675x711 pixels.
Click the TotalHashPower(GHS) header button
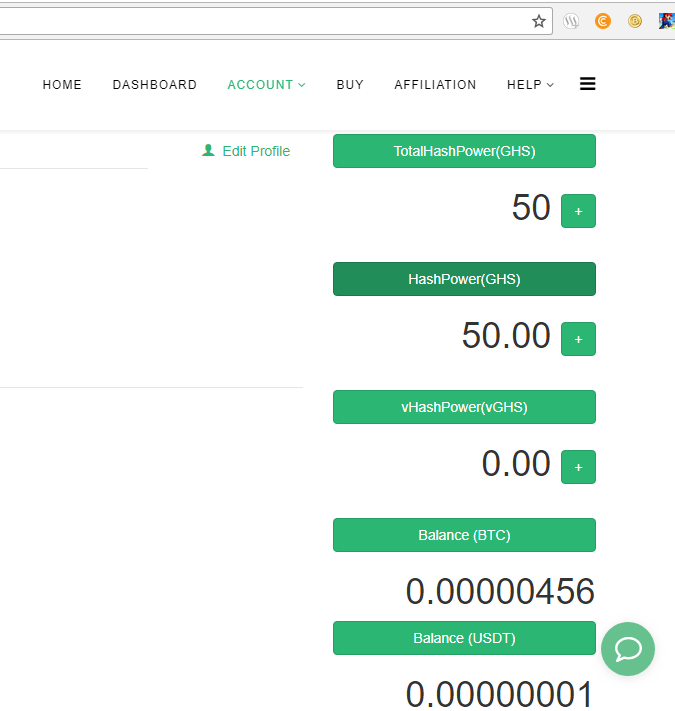tap(464, 151)
